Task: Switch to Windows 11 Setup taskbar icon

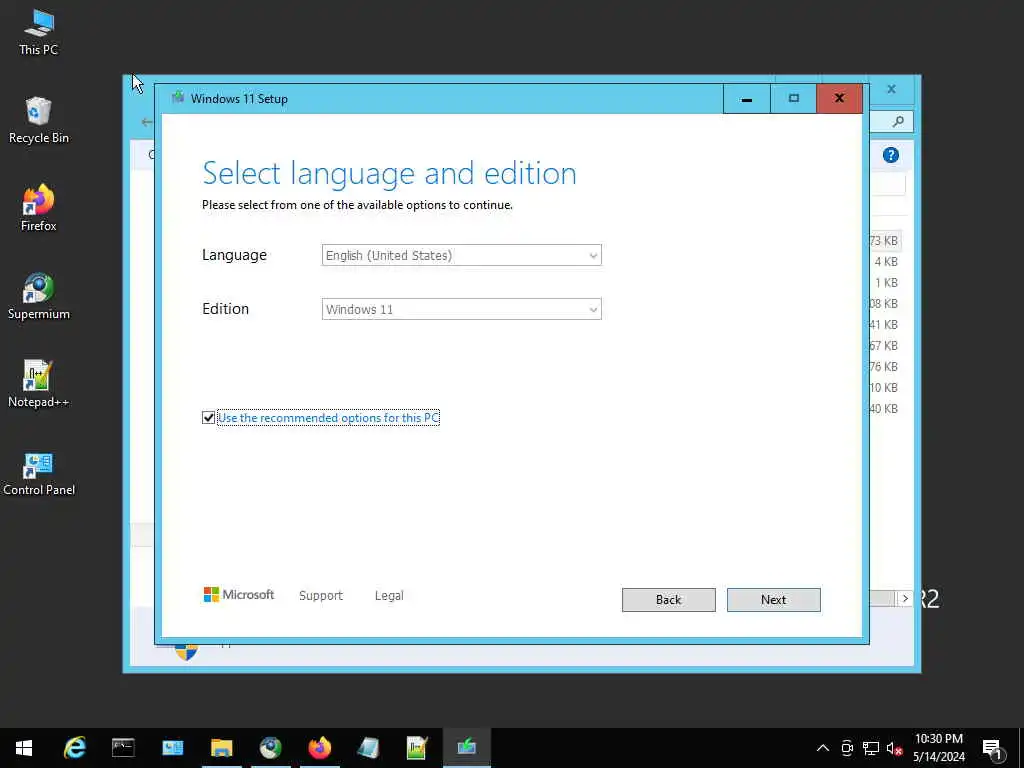Action: (x=466, y=748)
